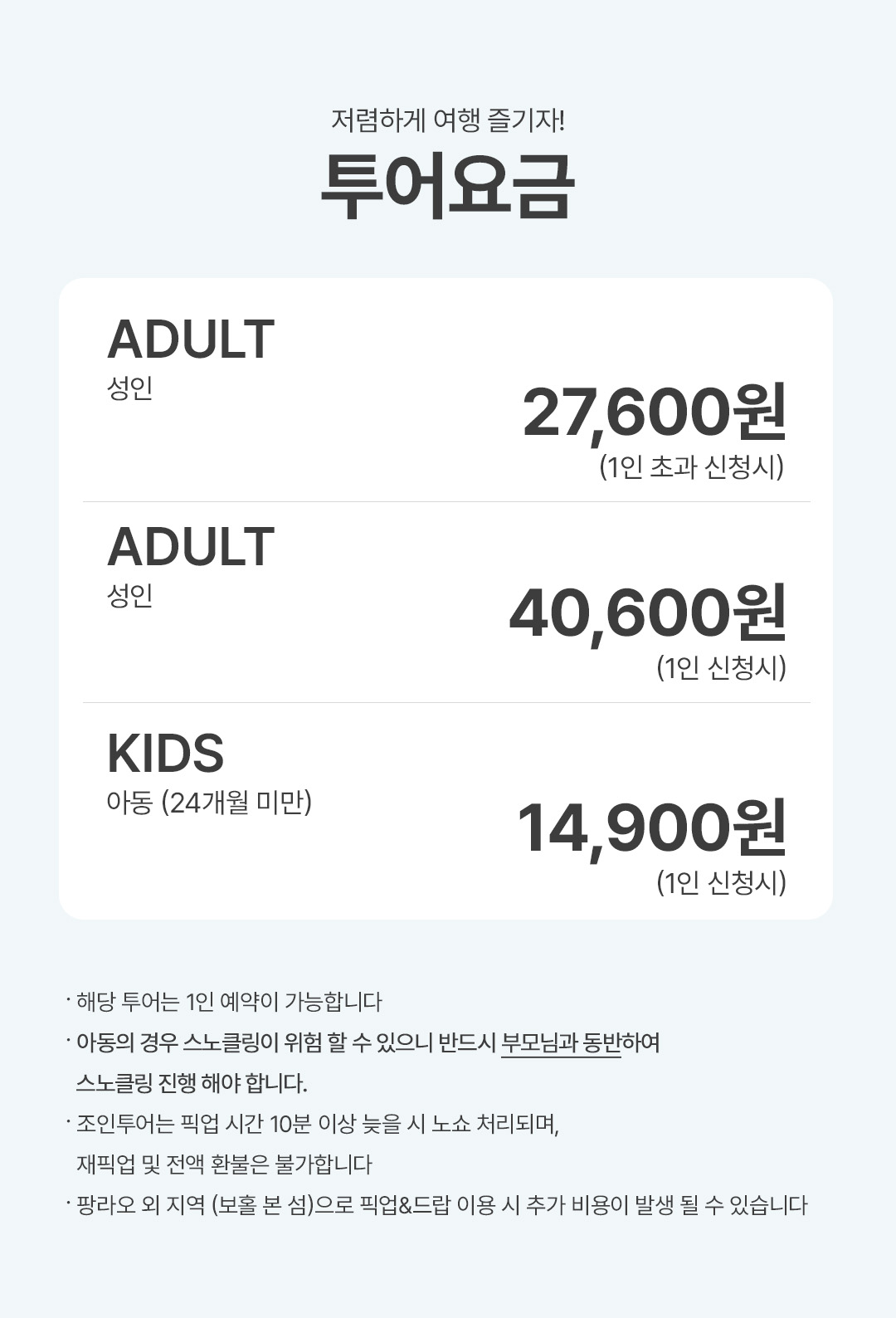Click the 아동 (24개월 미만) label
This screenshot has height=1318, width=896.
(x=209, y=802)
